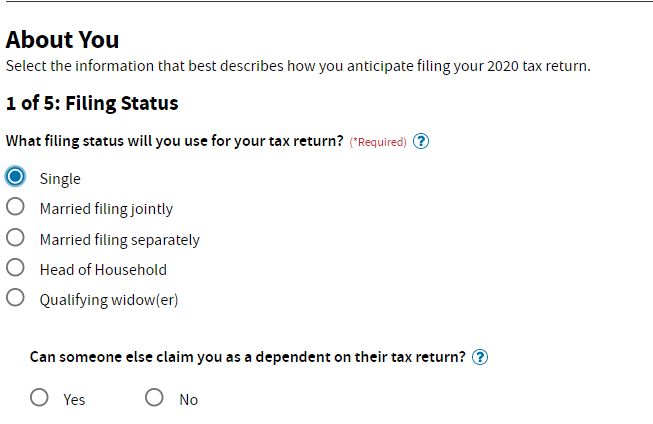Click the Married filing jointly label
The height and width of the screenshot is (424, 653).
click(106, 209)
